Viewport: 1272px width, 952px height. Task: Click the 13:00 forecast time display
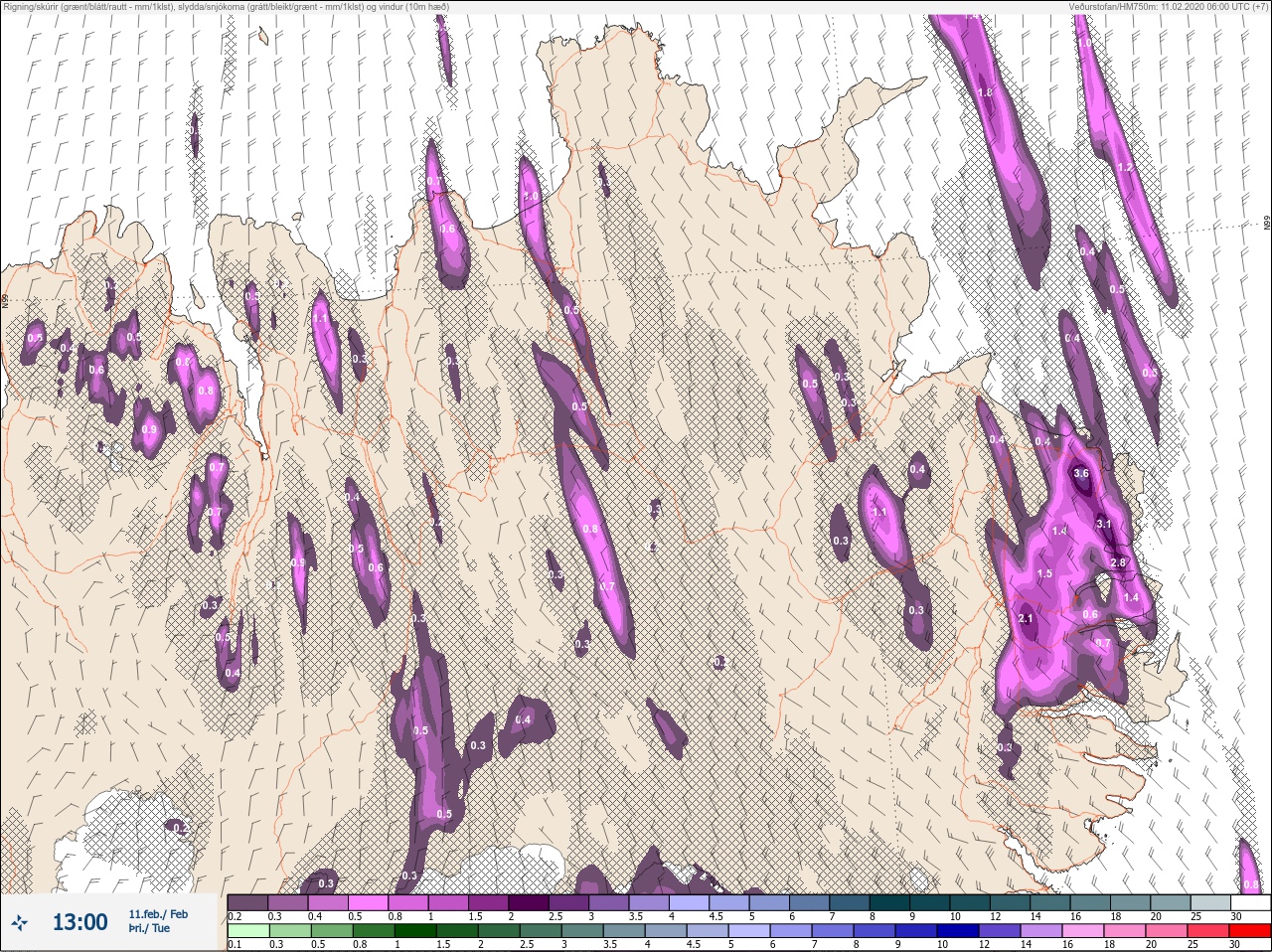pyautogui.click(x=79, y=922)
